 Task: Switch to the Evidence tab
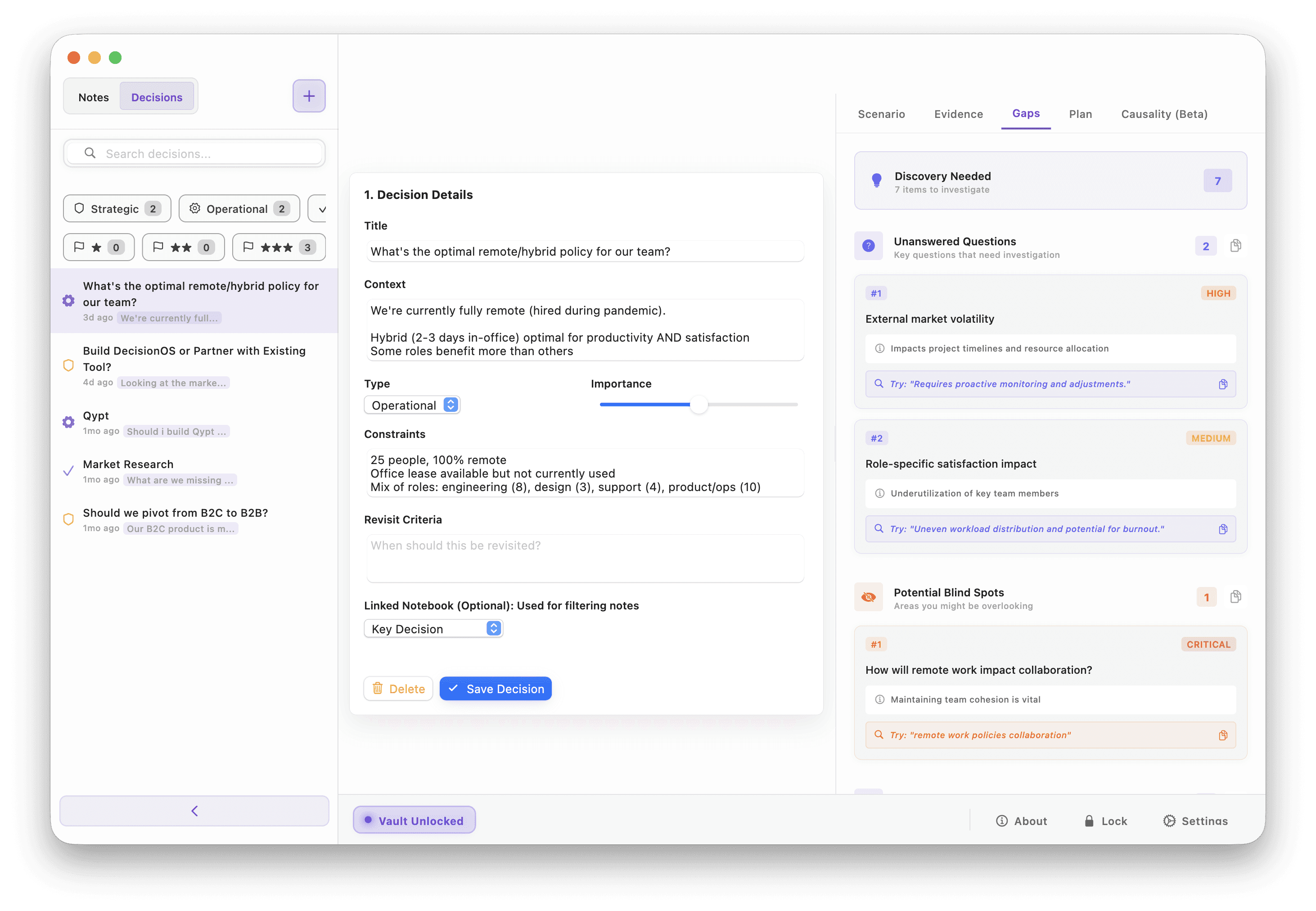coord(958,114)
